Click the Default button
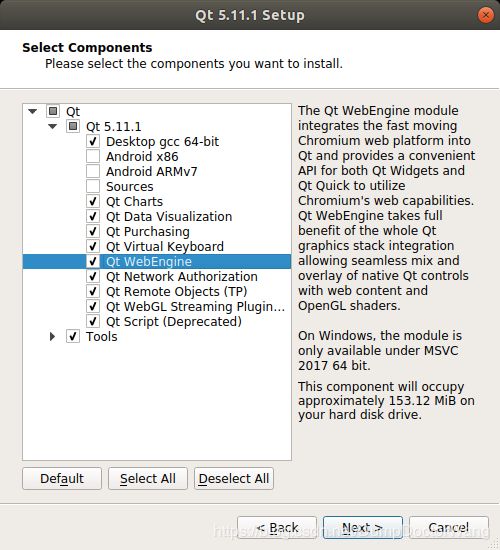This screenshot has width=500, height=550. (x=62, y=478)
